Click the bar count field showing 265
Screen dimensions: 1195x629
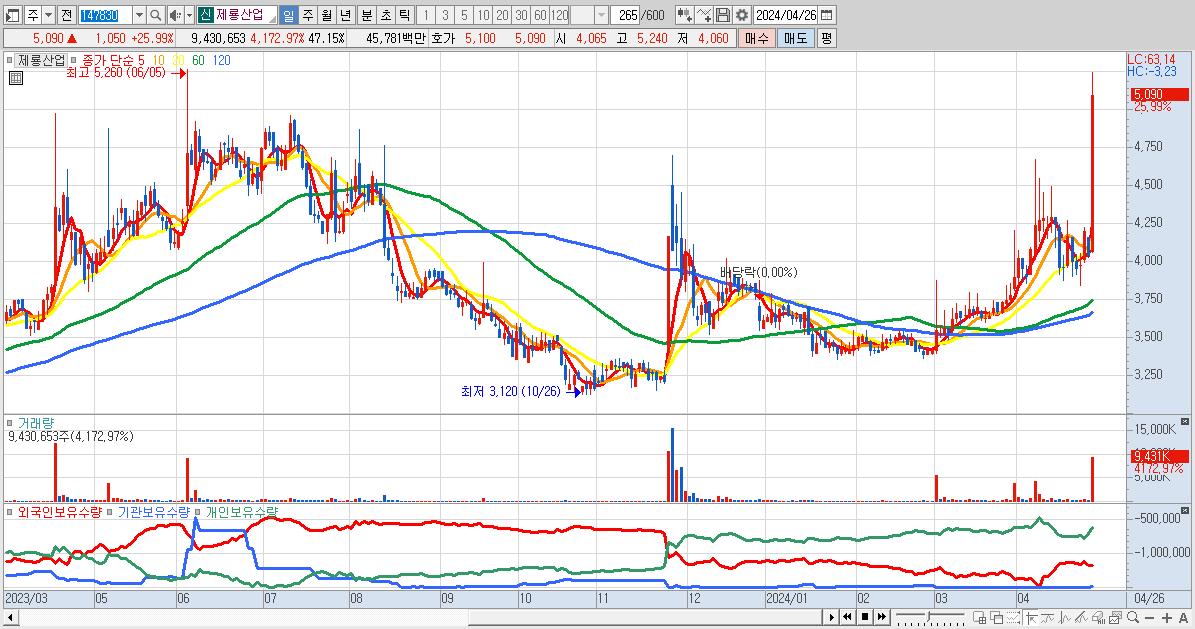[627, 14]
